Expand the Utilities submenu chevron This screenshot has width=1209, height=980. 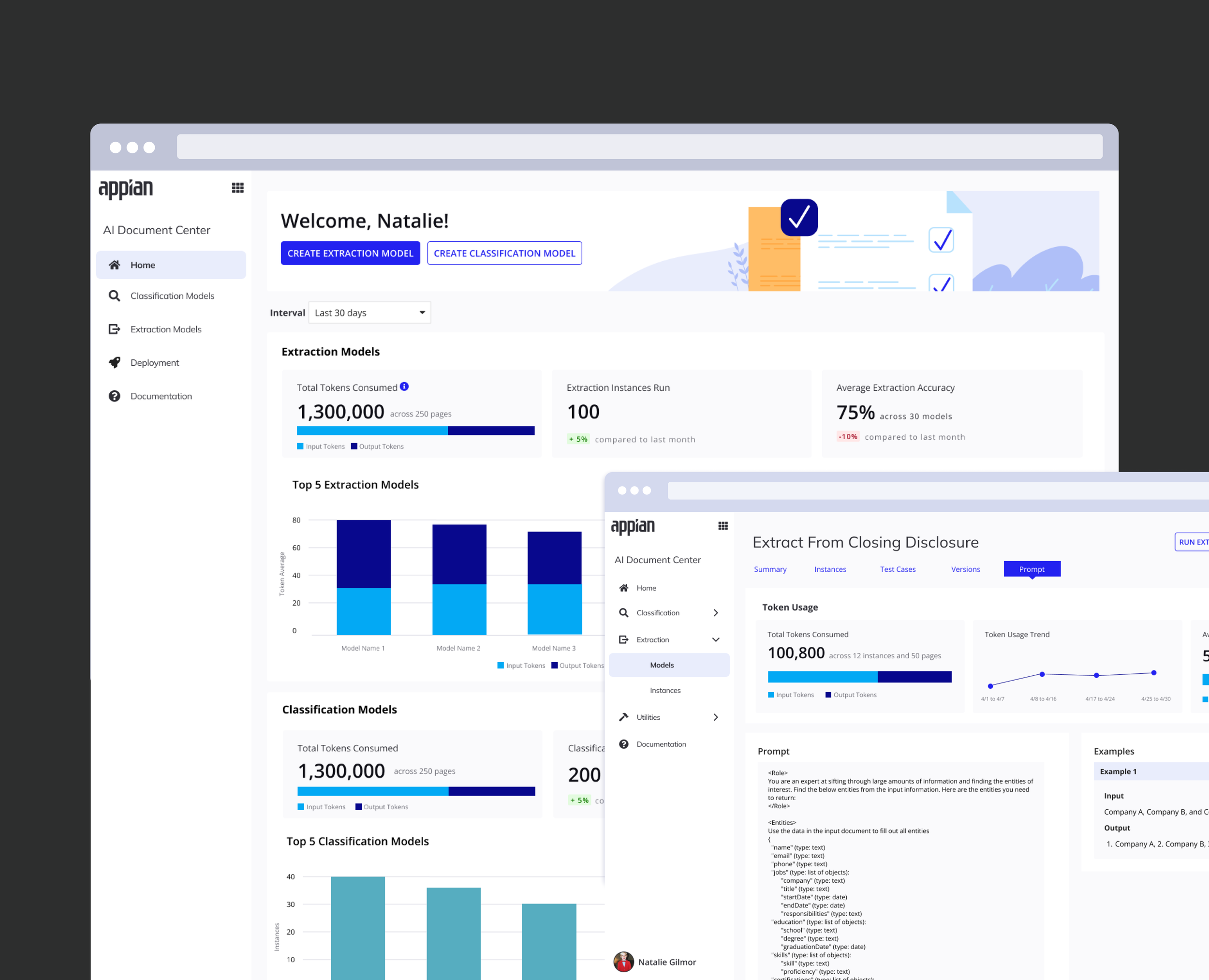pyautogui.click(x=716, y=717)
